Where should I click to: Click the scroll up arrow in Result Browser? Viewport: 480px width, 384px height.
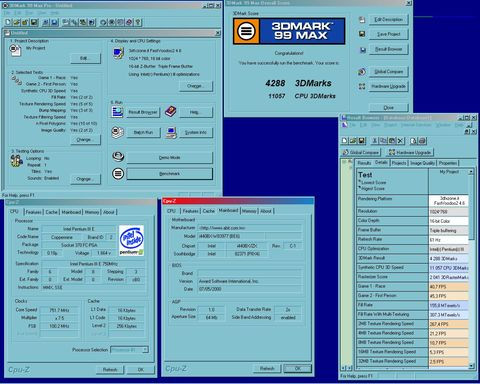click(471, 172)
